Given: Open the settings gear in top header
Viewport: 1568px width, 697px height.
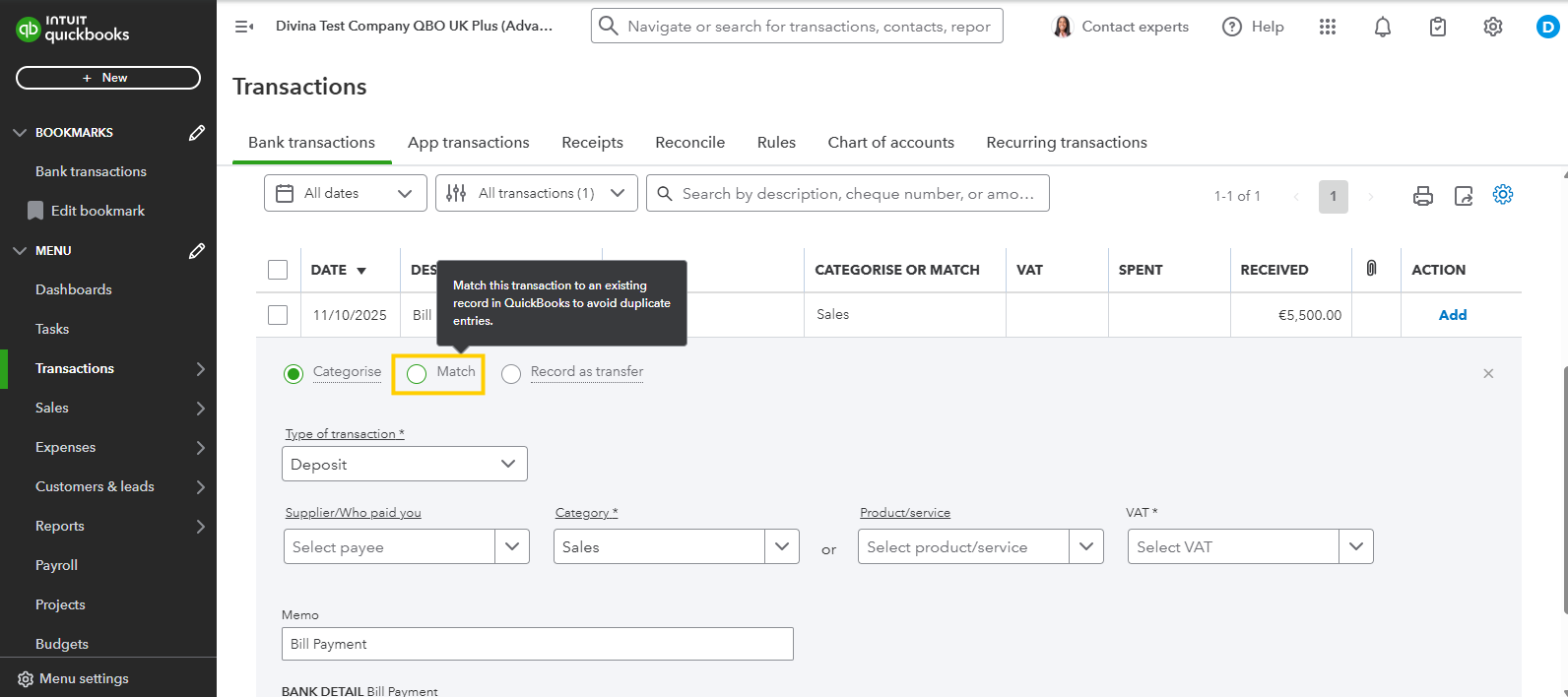Looking at the screenshot, I should coord(1493,28).
